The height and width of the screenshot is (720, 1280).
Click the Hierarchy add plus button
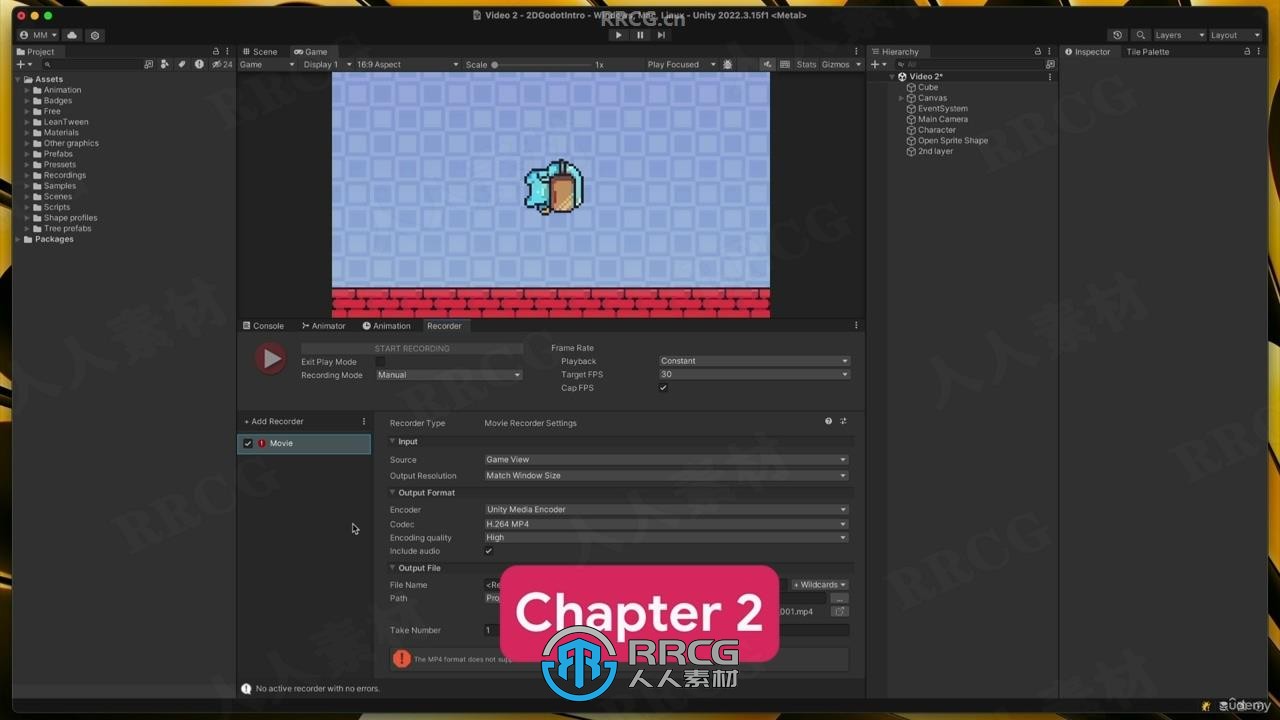[878, 64]
